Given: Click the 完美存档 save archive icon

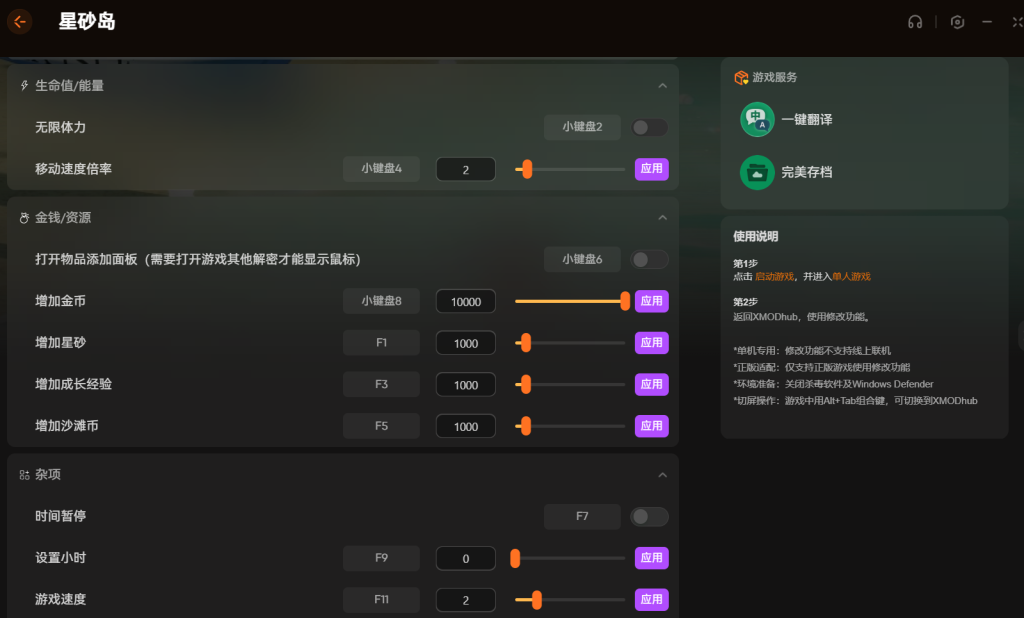Looking at the screenshot, I should click(x=757, y=172).
